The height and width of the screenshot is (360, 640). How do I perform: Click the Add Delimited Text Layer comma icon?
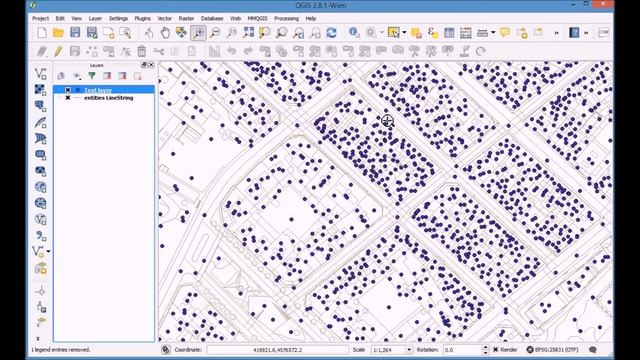coord(40,236)
